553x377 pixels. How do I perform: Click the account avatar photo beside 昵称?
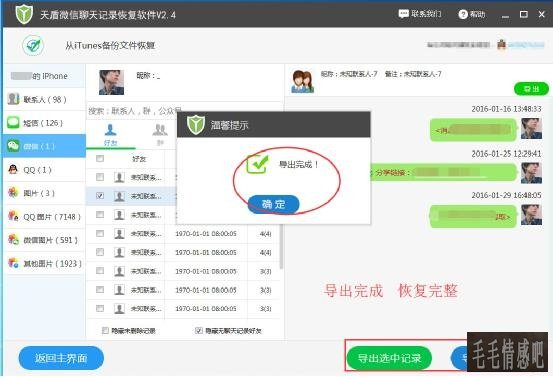(x=111, y=82)
